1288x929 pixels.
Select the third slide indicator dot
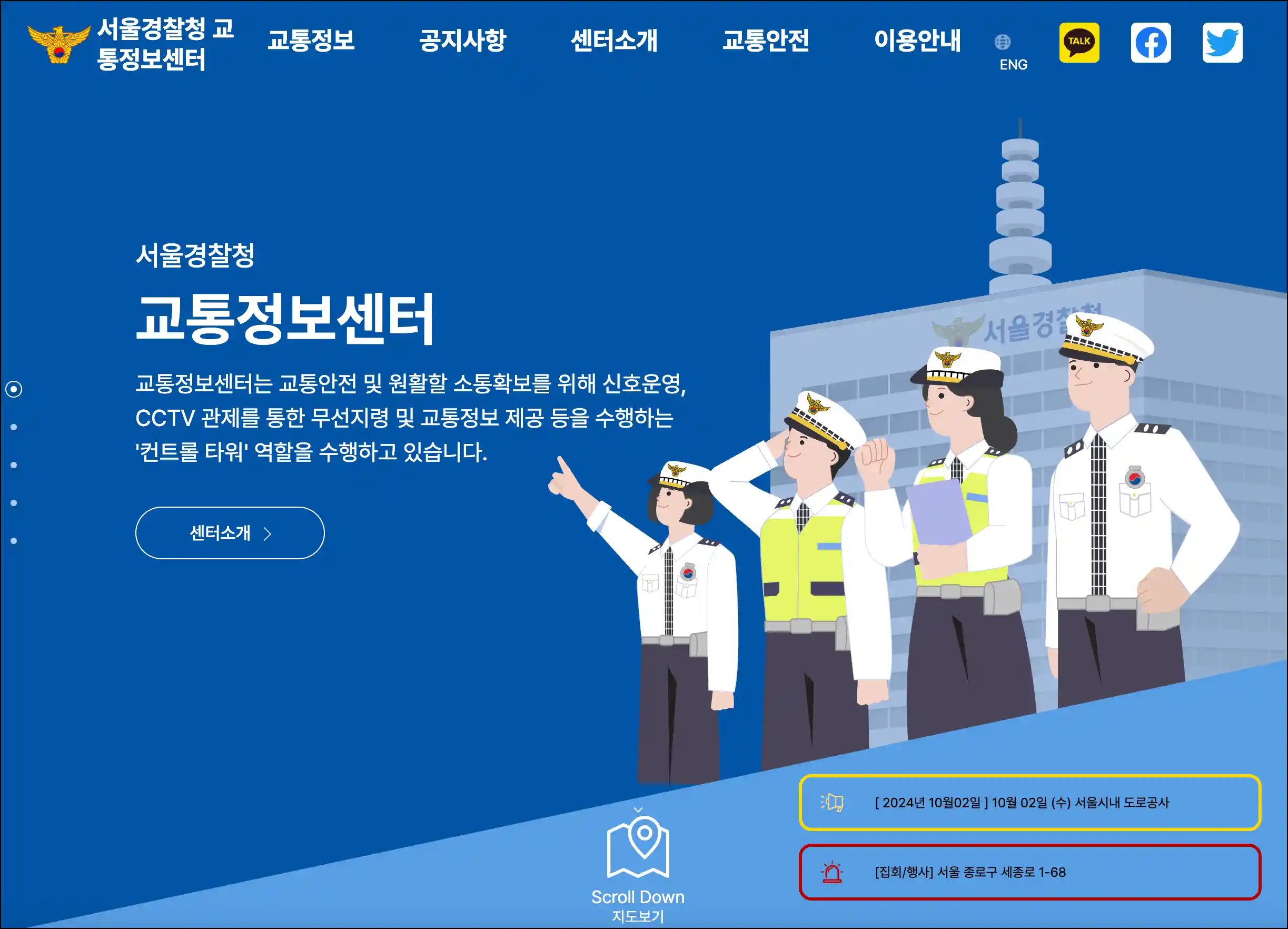(x=14, y=465)
